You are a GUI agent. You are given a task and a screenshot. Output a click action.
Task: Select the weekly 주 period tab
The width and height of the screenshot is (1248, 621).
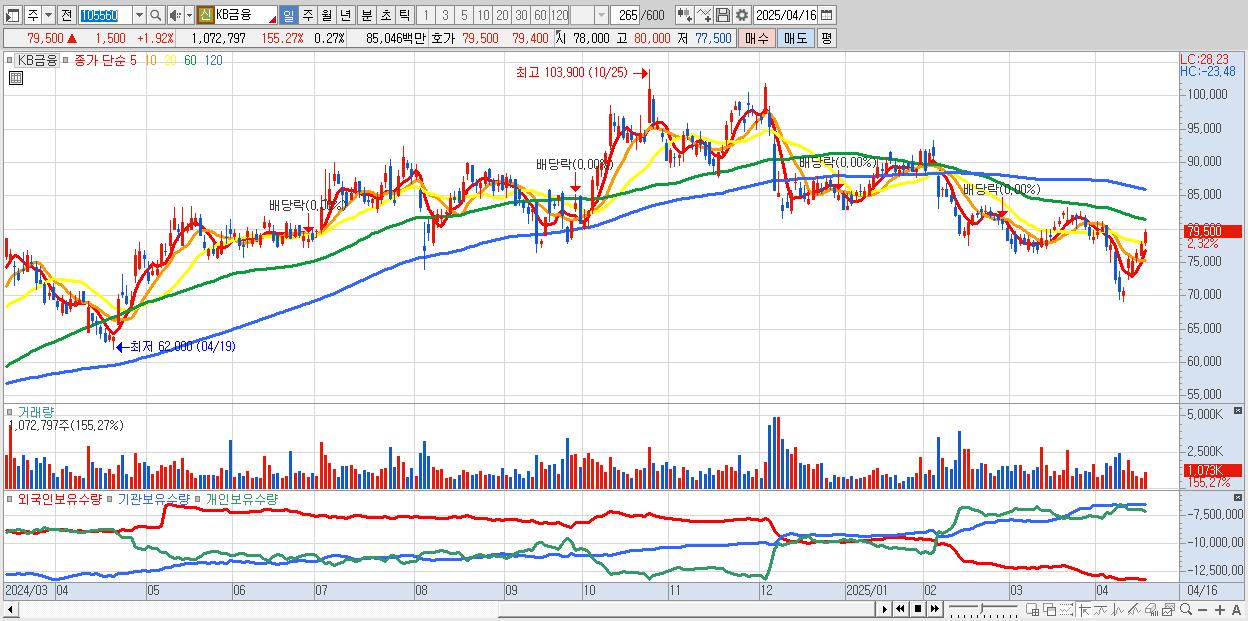pyautogui.click(x=307, y=15)
